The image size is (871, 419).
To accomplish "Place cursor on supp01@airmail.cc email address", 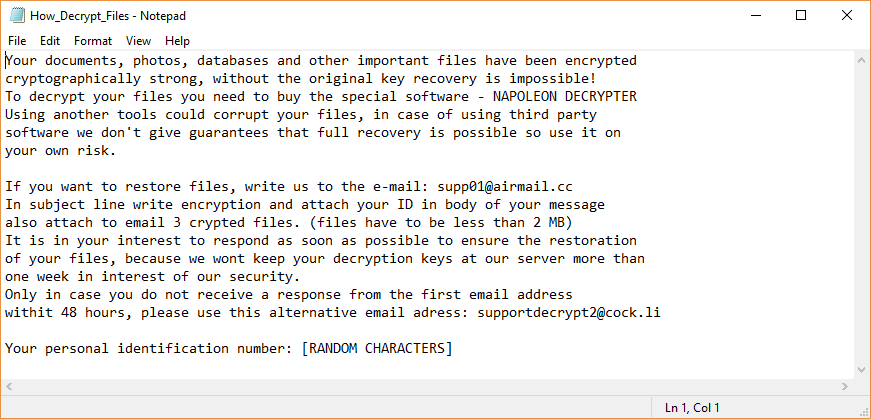I will (x=507, y=187).
